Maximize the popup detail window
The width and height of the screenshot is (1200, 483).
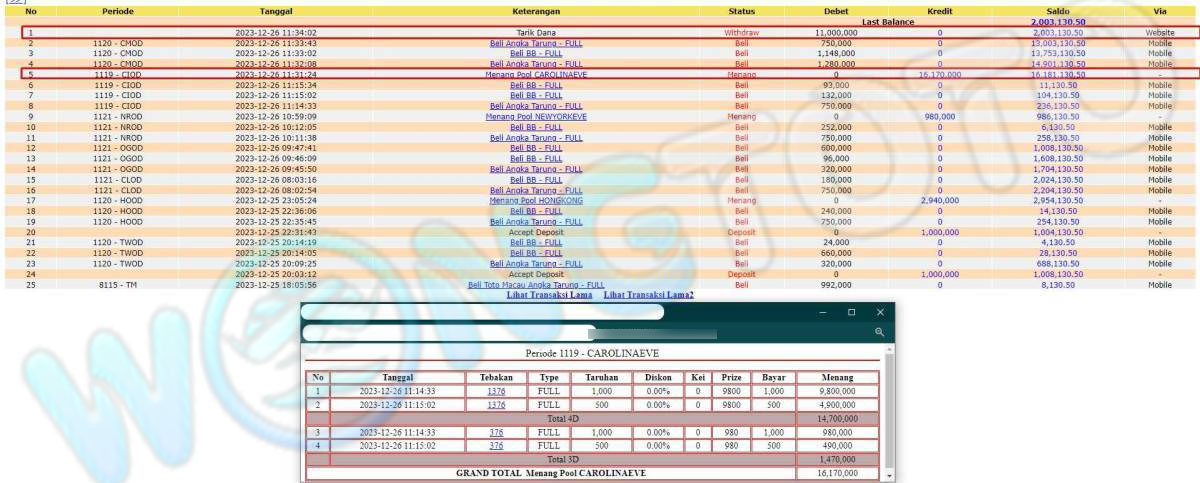851,312
